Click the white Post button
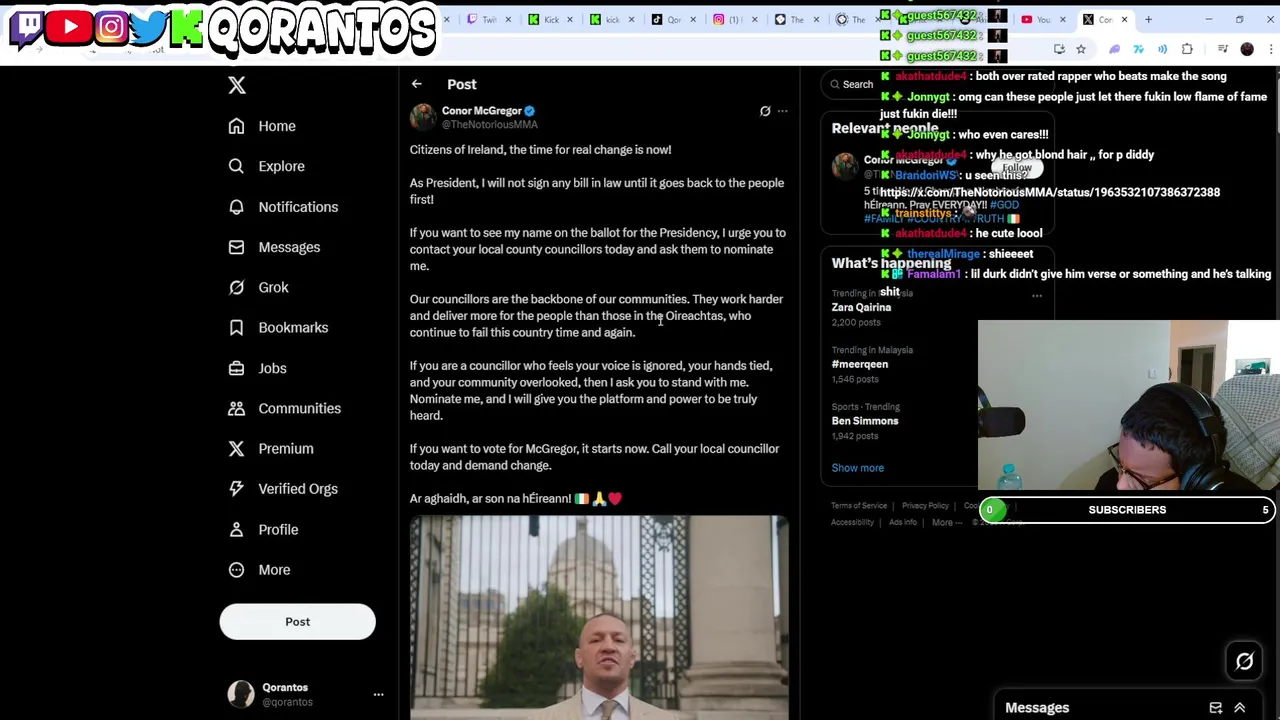1280x720 pixels. (x=297, y=622)
